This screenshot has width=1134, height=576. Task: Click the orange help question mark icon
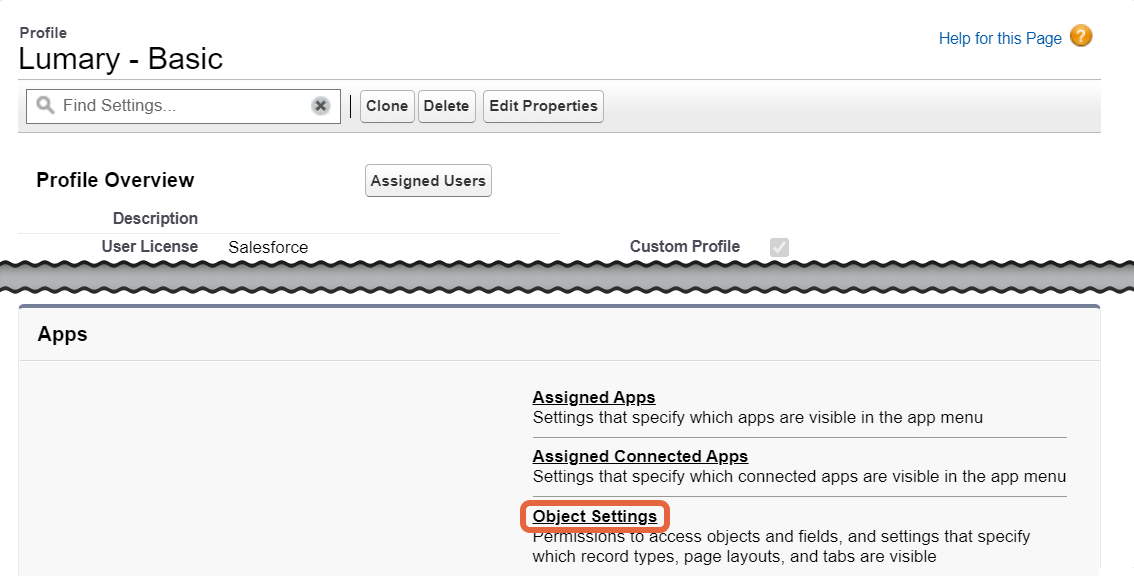coord(1080,35)
